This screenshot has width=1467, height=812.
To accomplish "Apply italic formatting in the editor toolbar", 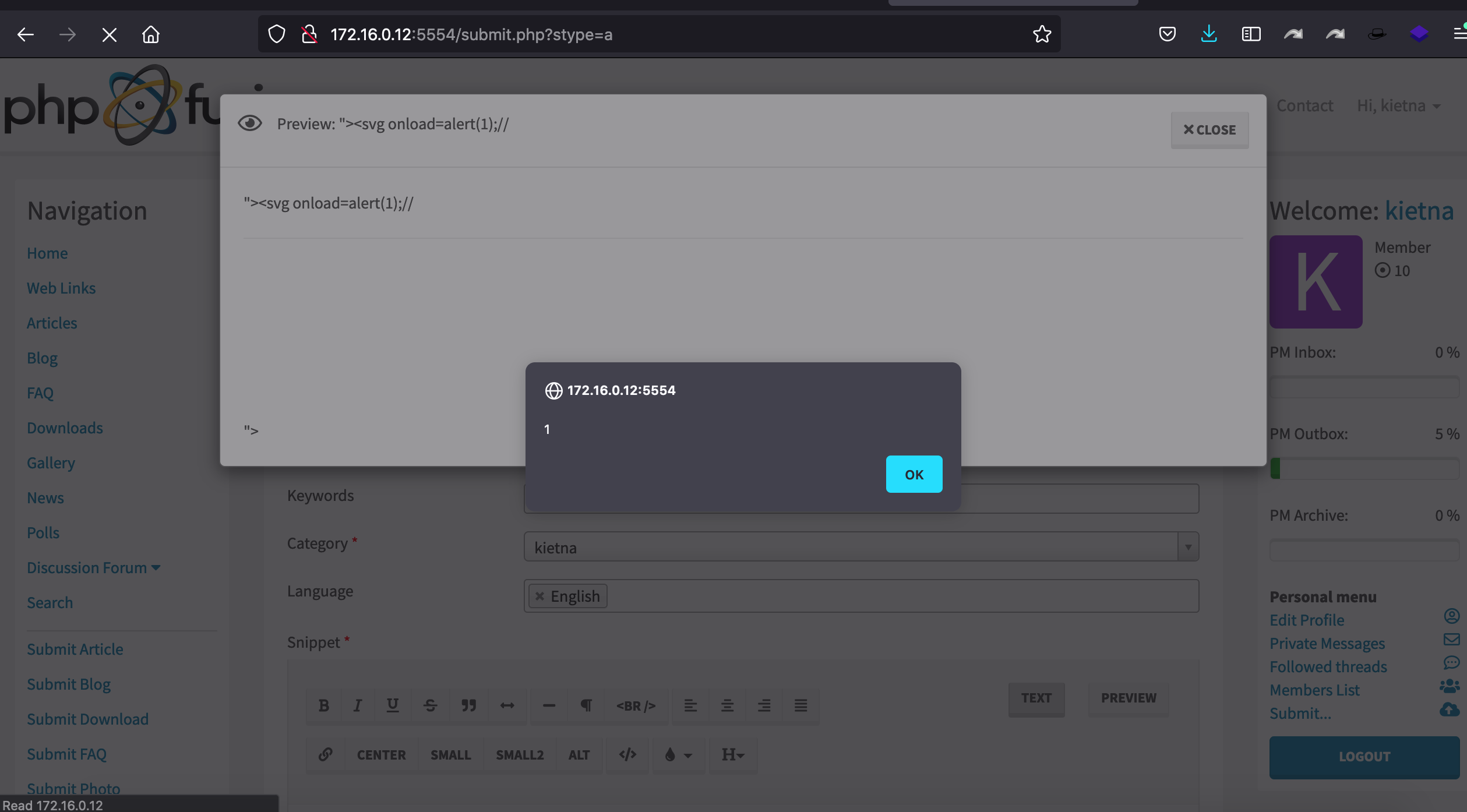I will click(357, 705).
